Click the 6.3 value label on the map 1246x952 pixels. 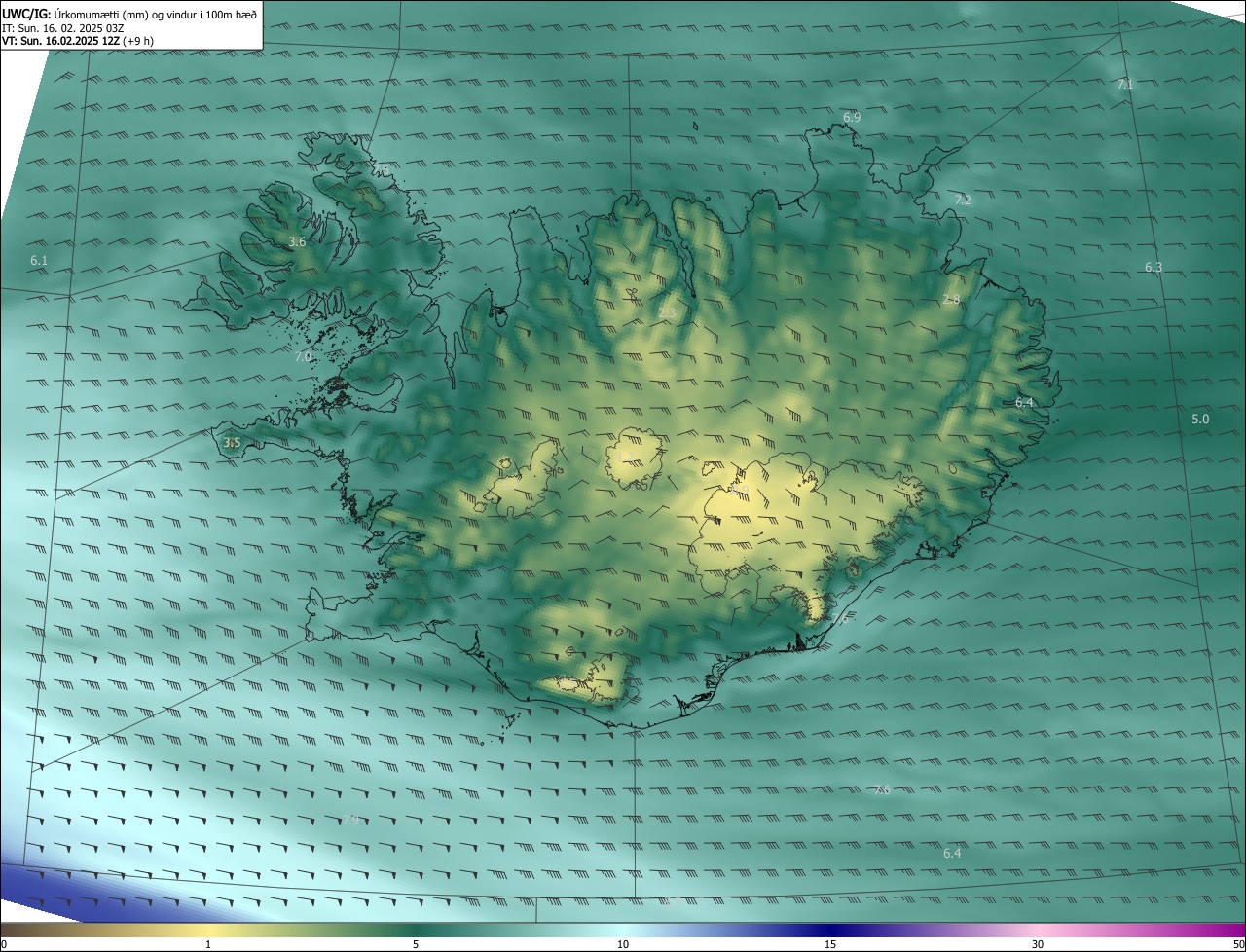click(1154, 267)
